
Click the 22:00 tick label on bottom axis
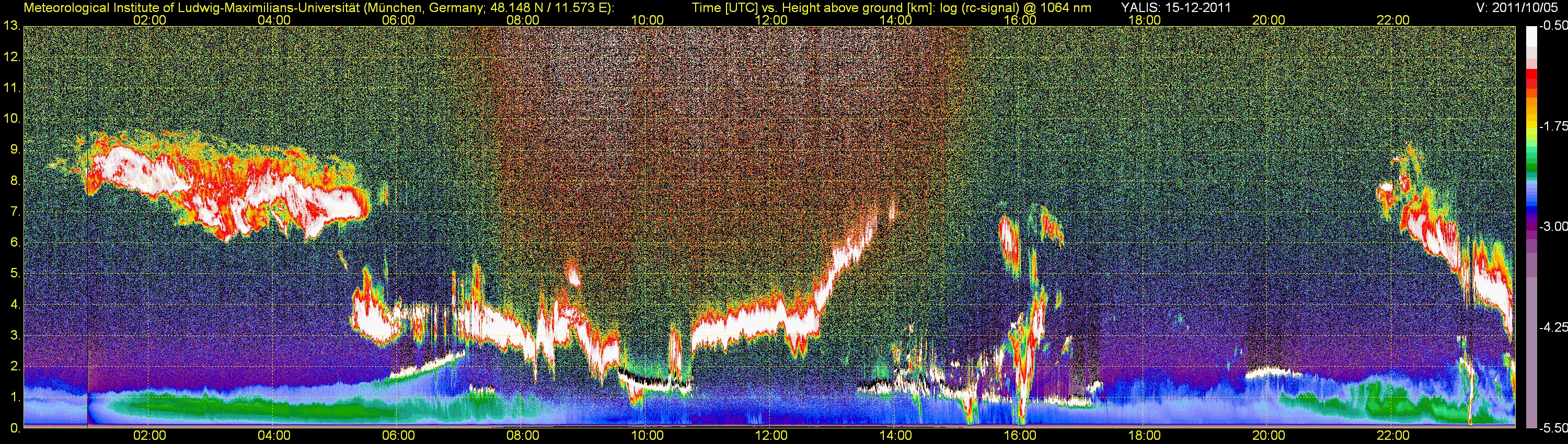click(1393, 436)
